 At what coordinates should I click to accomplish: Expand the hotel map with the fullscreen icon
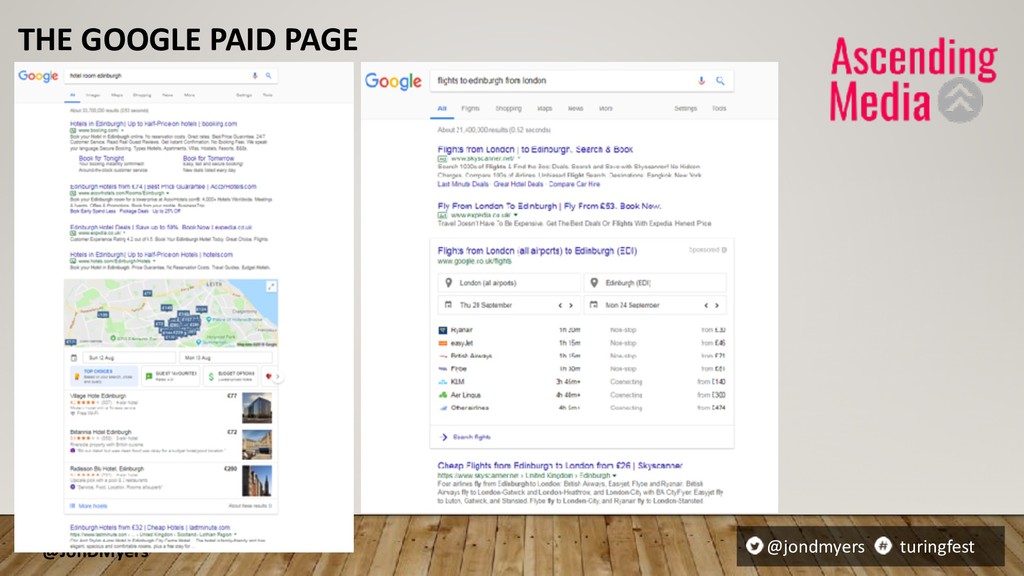[x=271, y=287]
